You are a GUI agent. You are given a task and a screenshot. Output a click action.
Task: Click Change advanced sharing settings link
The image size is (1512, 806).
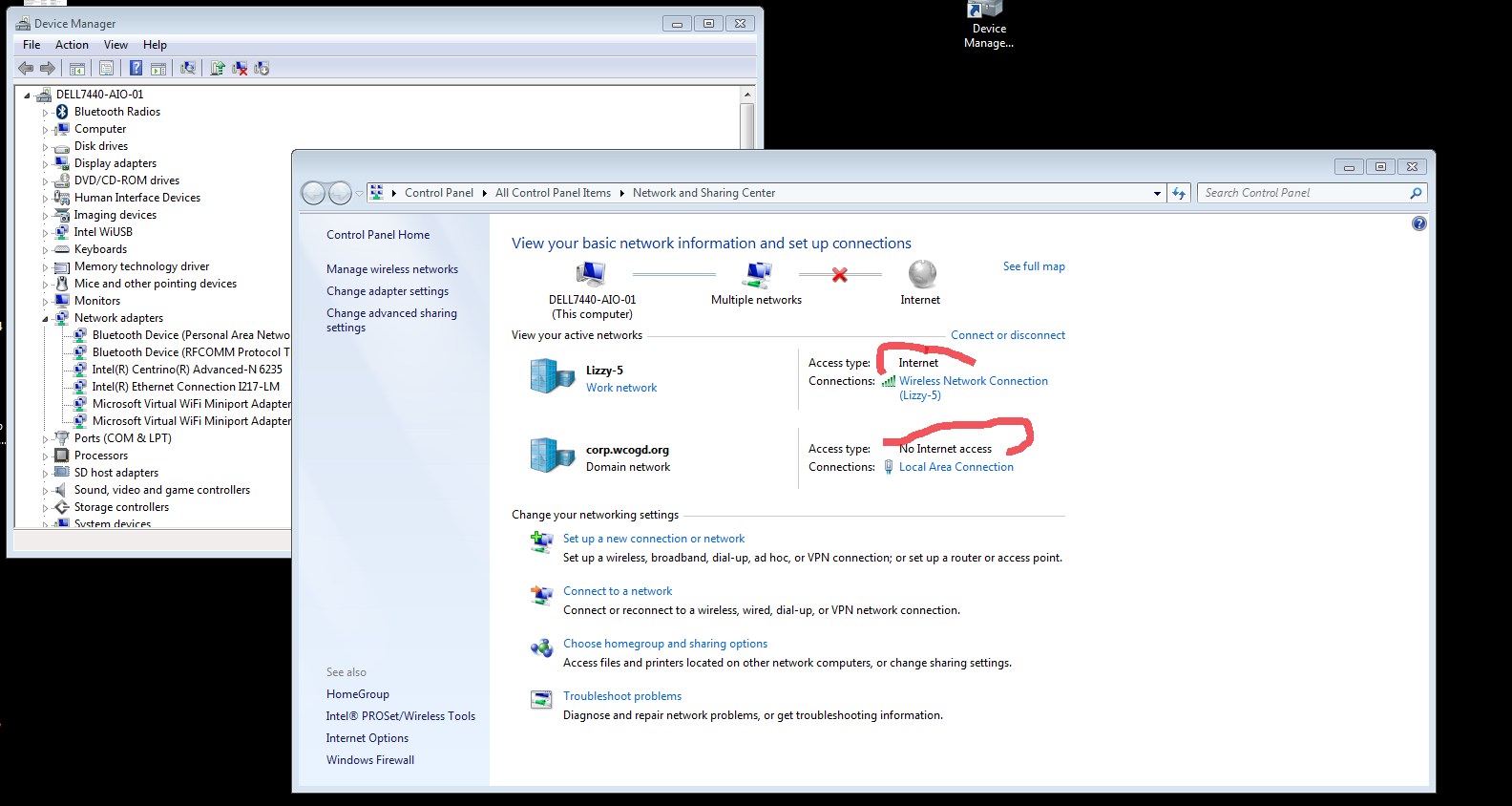pos(391,320)
